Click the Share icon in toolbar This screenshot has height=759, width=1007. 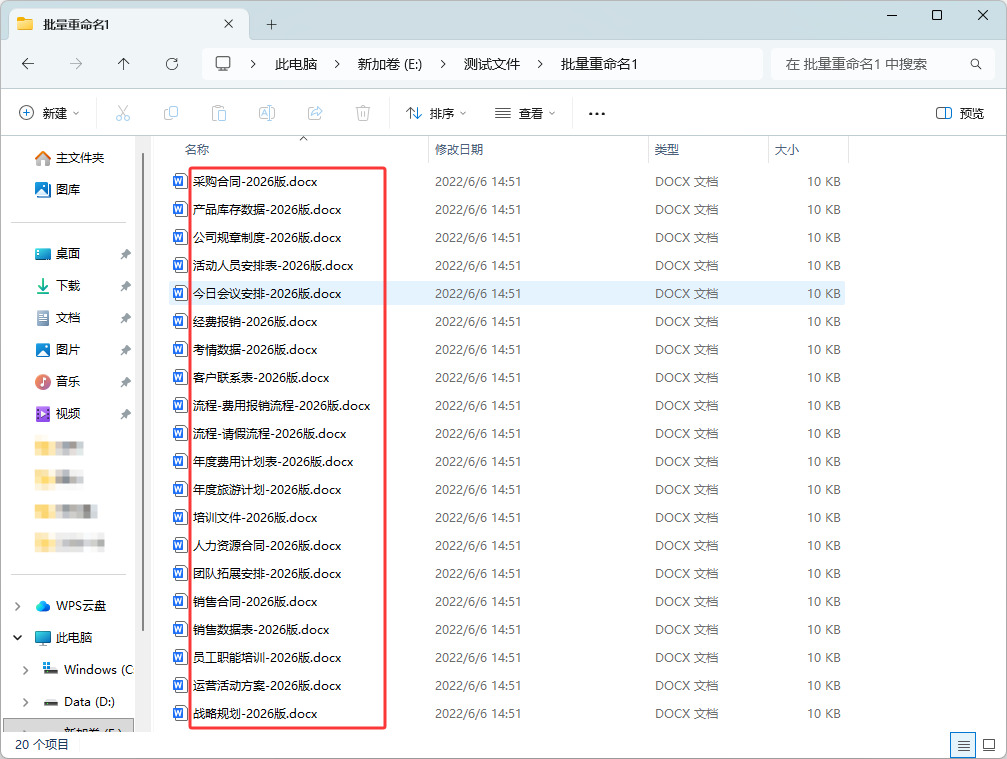tap(315, 114)
